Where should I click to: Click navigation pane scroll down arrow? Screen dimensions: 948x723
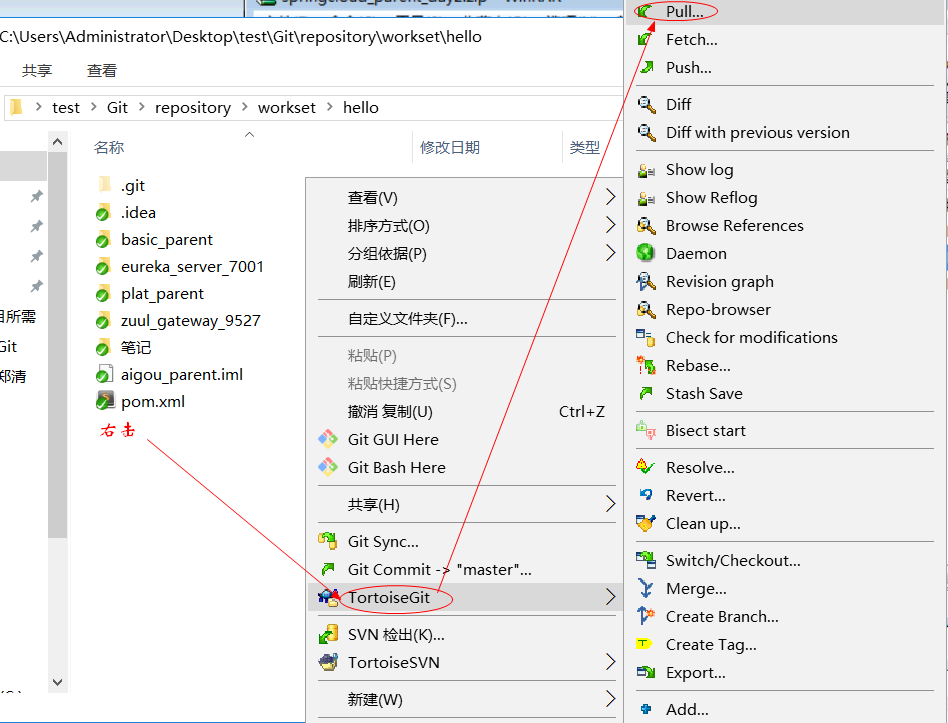click(x=57, y=682)
